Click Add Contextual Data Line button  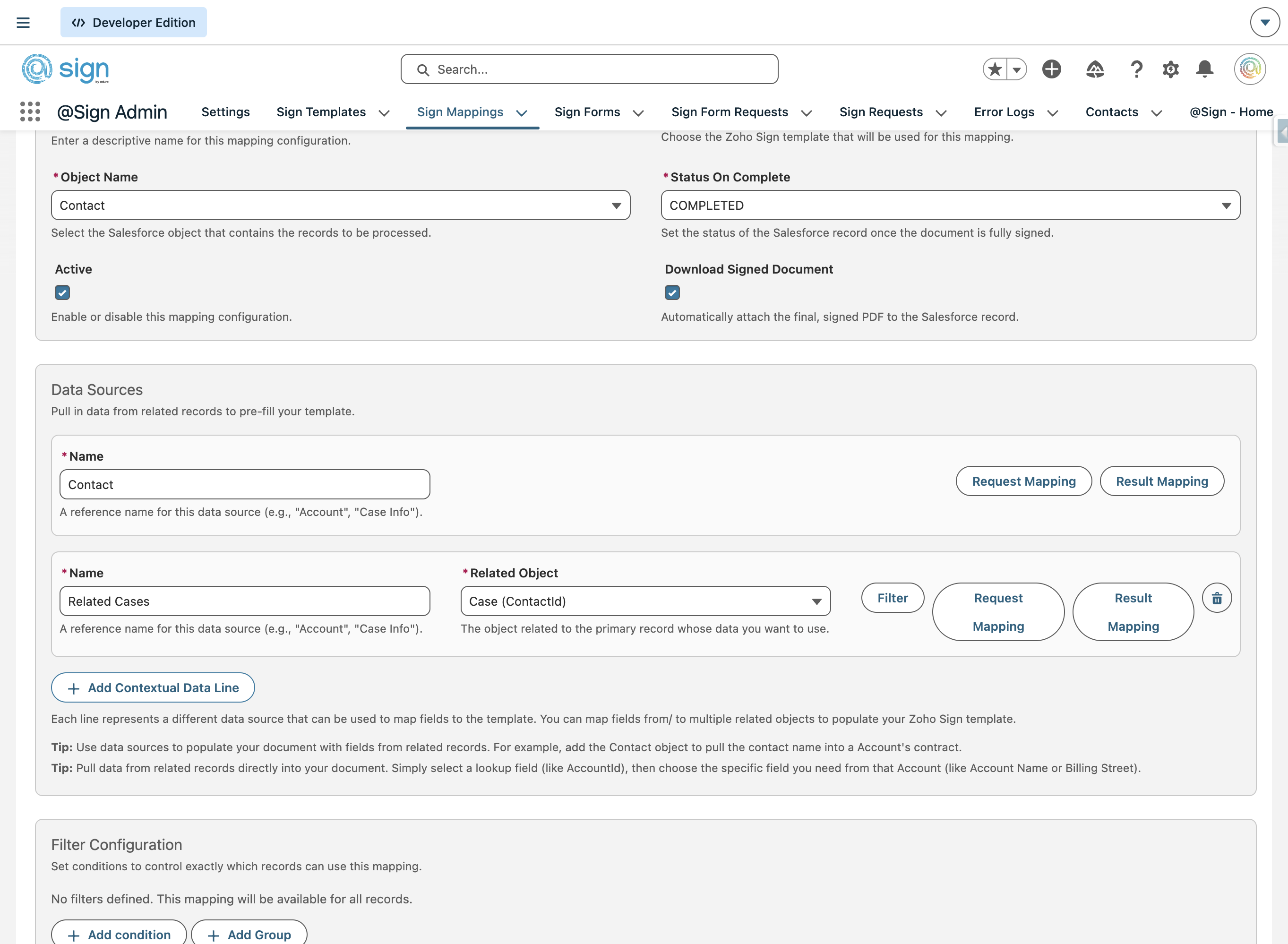(153, 687)
